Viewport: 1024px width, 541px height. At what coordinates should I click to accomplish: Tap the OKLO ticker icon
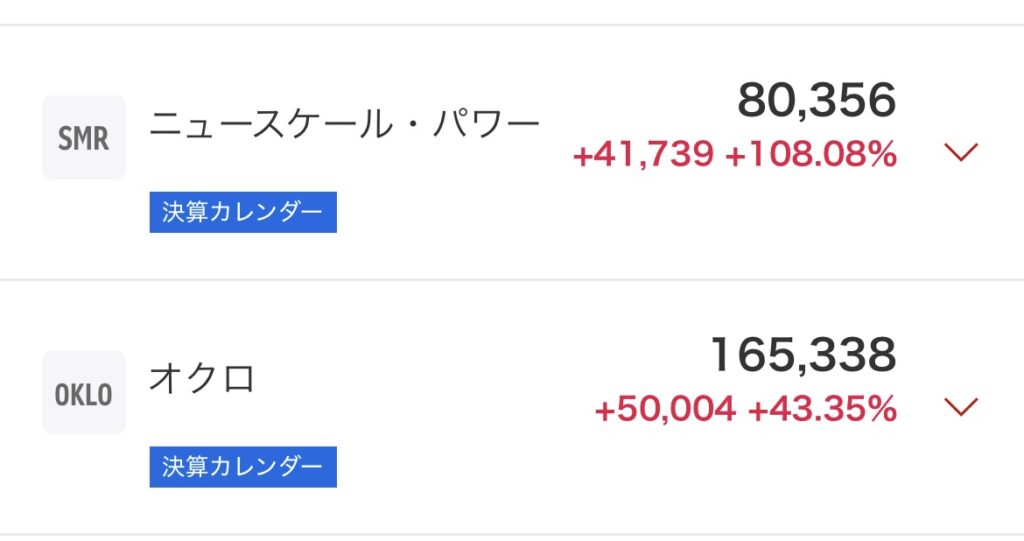84,392
